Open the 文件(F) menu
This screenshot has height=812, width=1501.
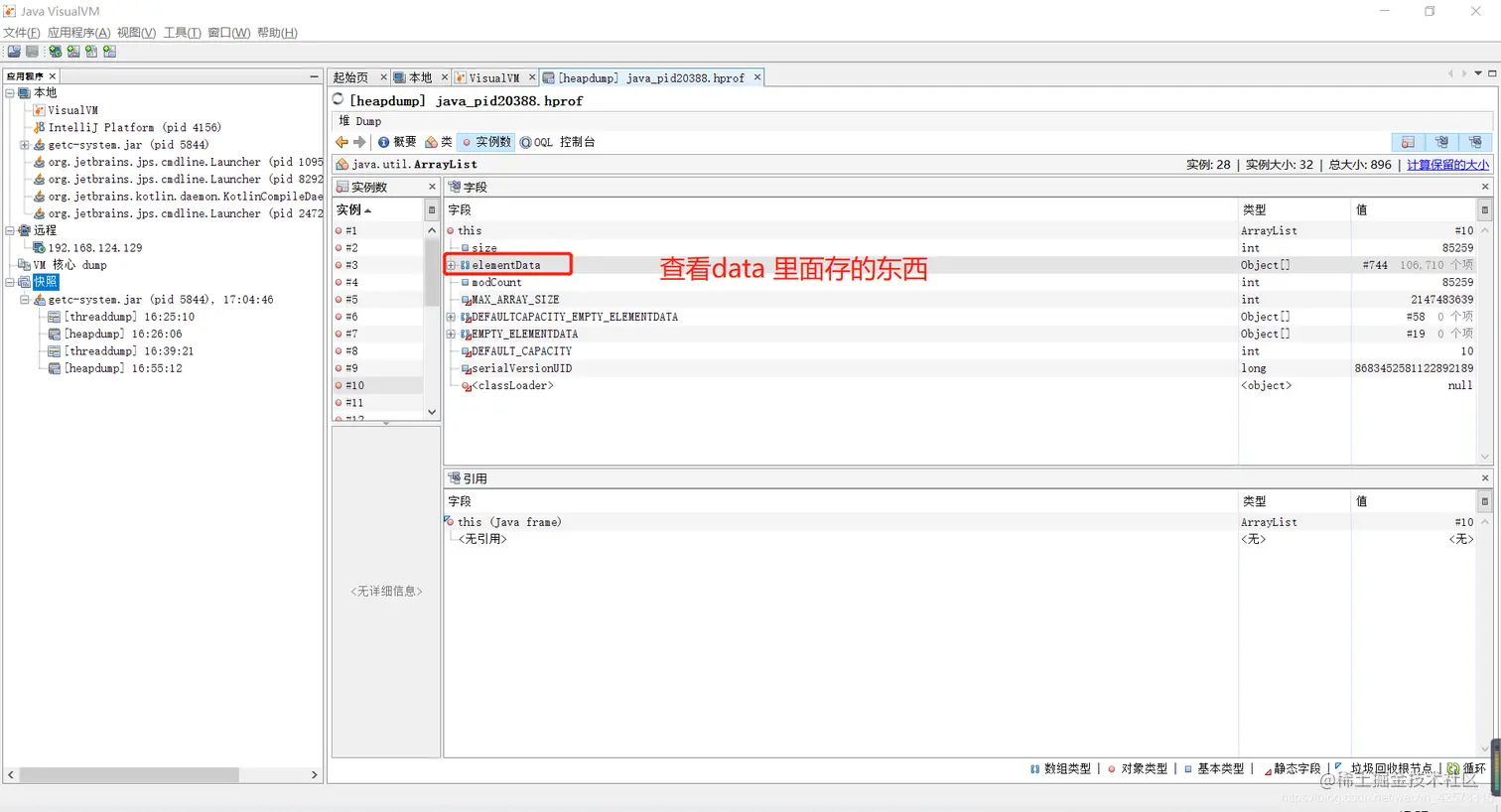coord(22,33)
